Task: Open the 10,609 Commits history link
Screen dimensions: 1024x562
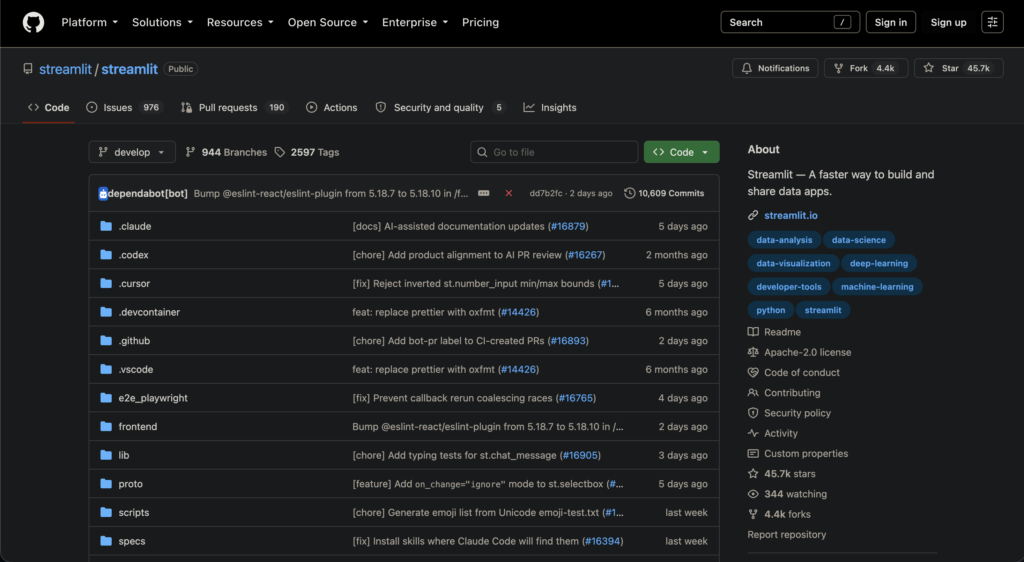Action: pyautogui.click(x=664, y=193)
